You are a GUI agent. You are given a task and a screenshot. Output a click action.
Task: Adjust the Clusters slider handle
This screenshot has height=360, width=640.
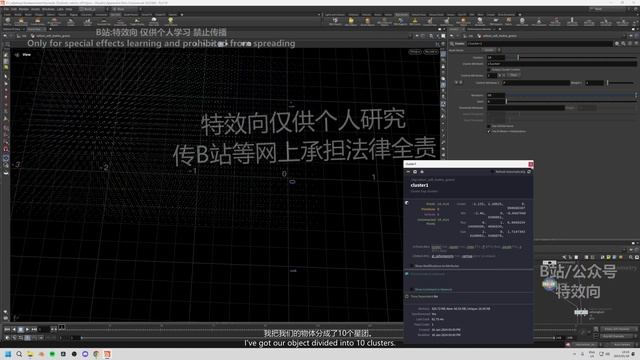pos(518,58)
